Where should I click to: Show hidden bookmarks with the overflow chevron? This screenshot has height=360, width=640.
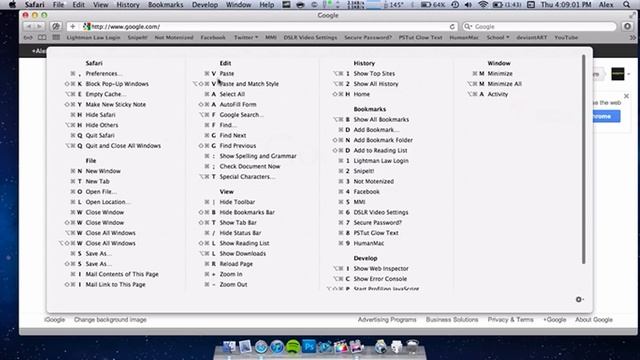[x=633, y=38]
